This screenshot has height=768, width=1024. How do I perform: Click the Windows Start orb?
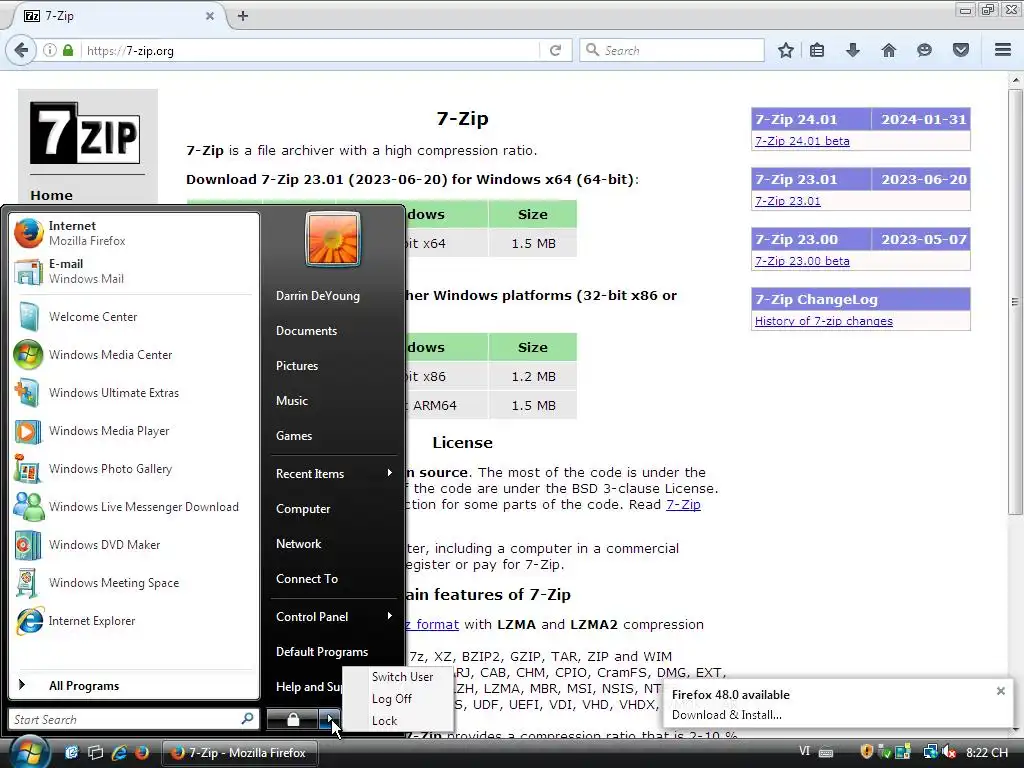tap(27, 752)
